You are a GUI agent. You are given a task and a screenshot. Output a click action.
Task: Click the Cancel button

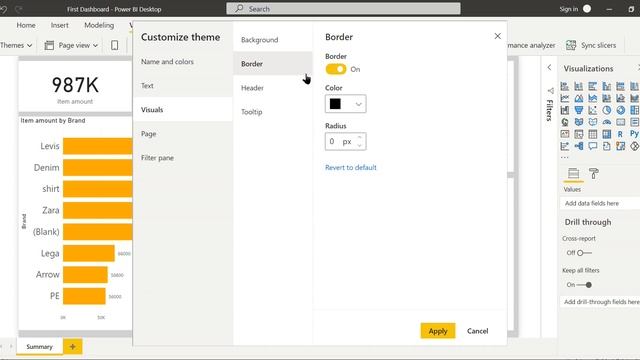click(478, 331)
